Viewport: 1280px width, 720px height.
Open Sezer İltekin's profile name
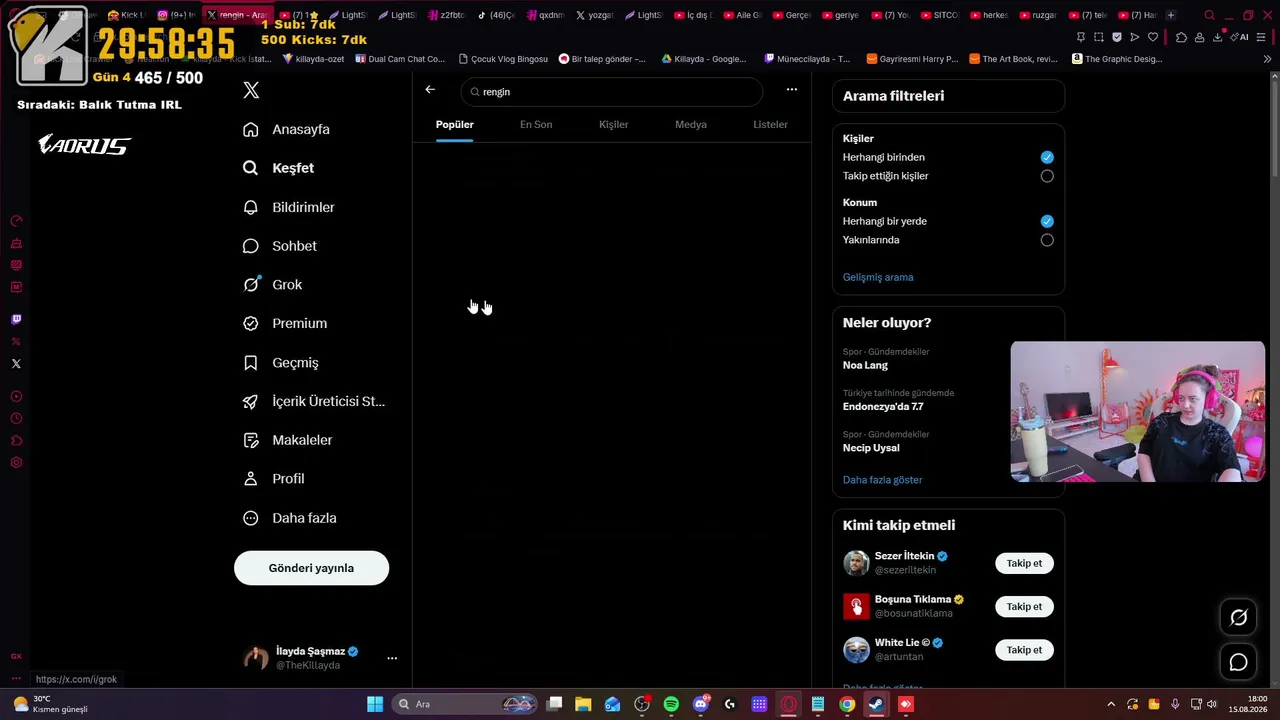click(x=904, y=556)
